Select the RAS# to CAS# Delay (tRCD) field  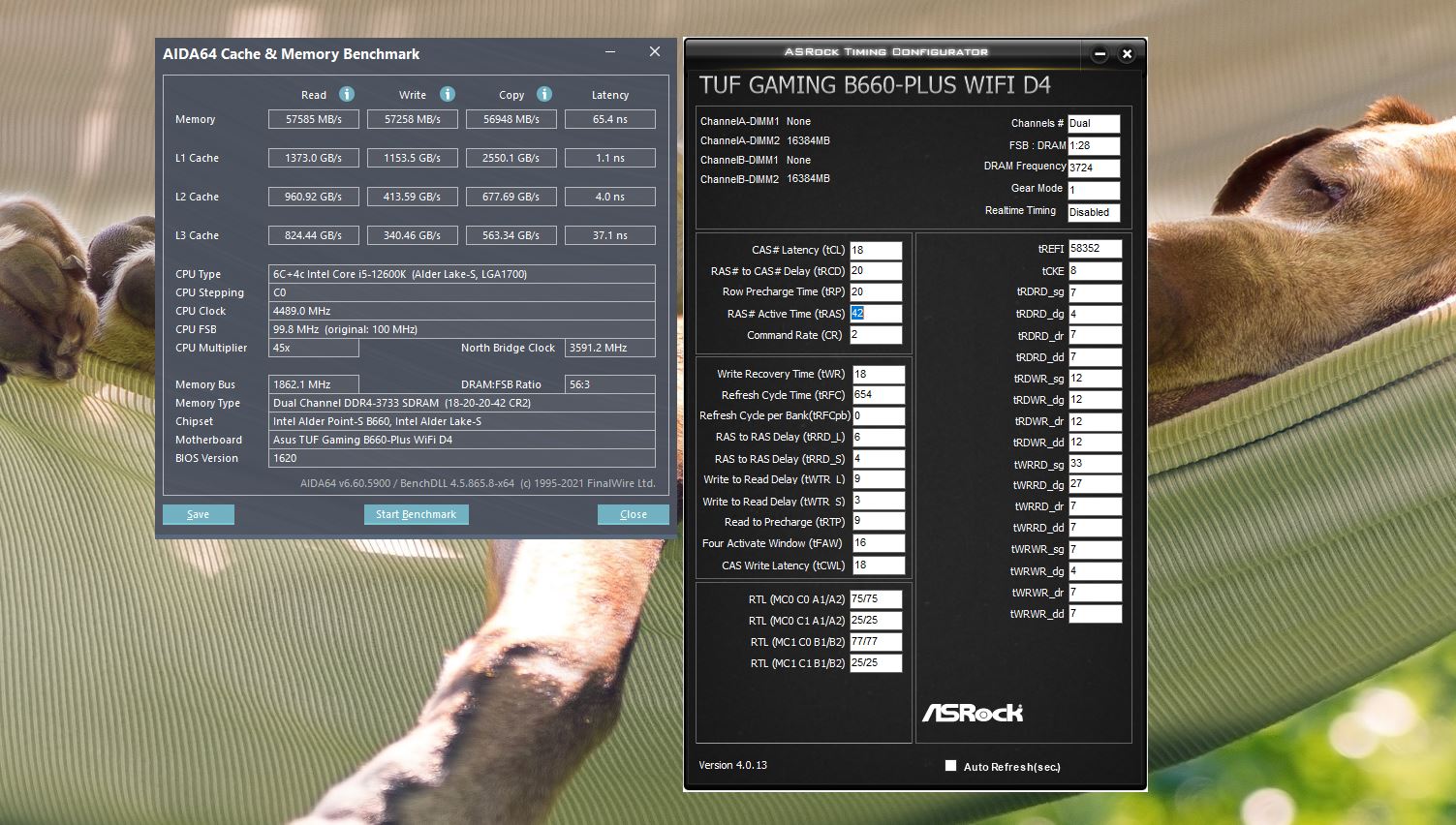click(876, 271)
